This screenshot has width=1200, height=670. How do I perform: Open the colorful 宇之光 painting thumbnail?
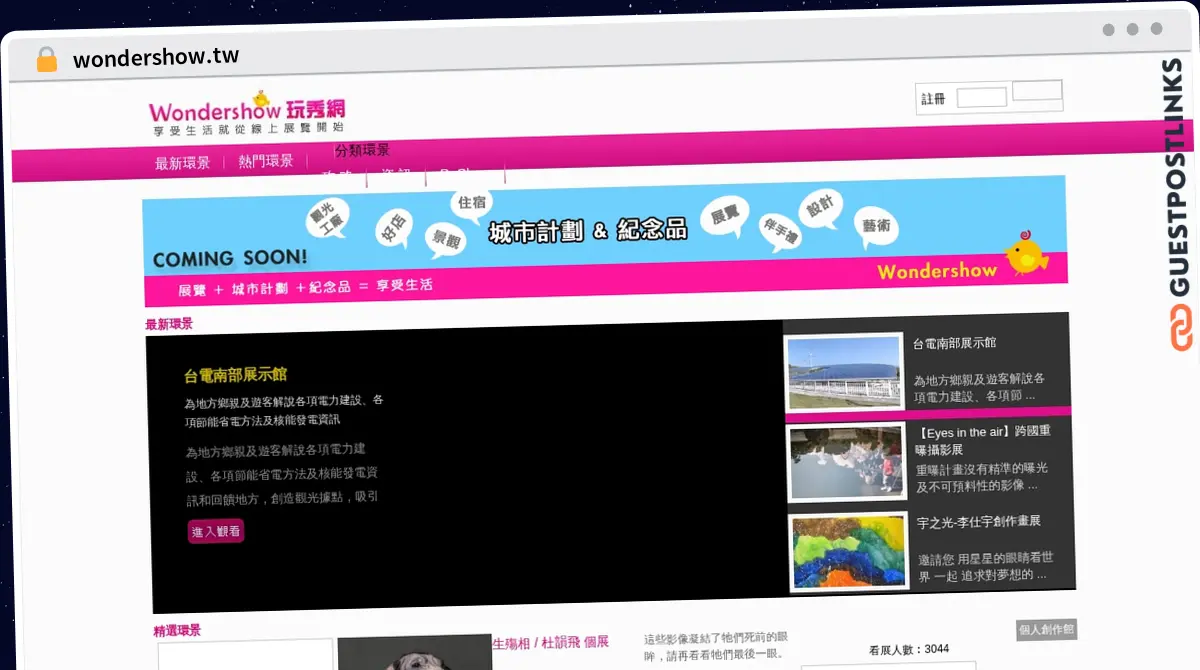(848, 551)
